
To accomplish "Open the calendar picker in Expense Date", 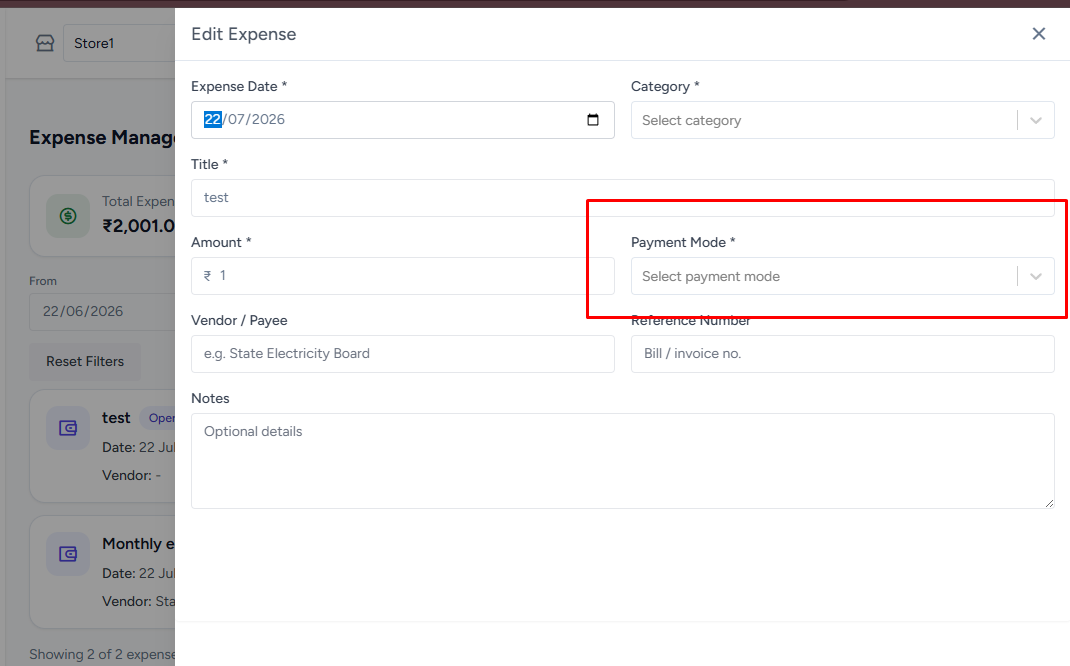I will click(593, 119).
